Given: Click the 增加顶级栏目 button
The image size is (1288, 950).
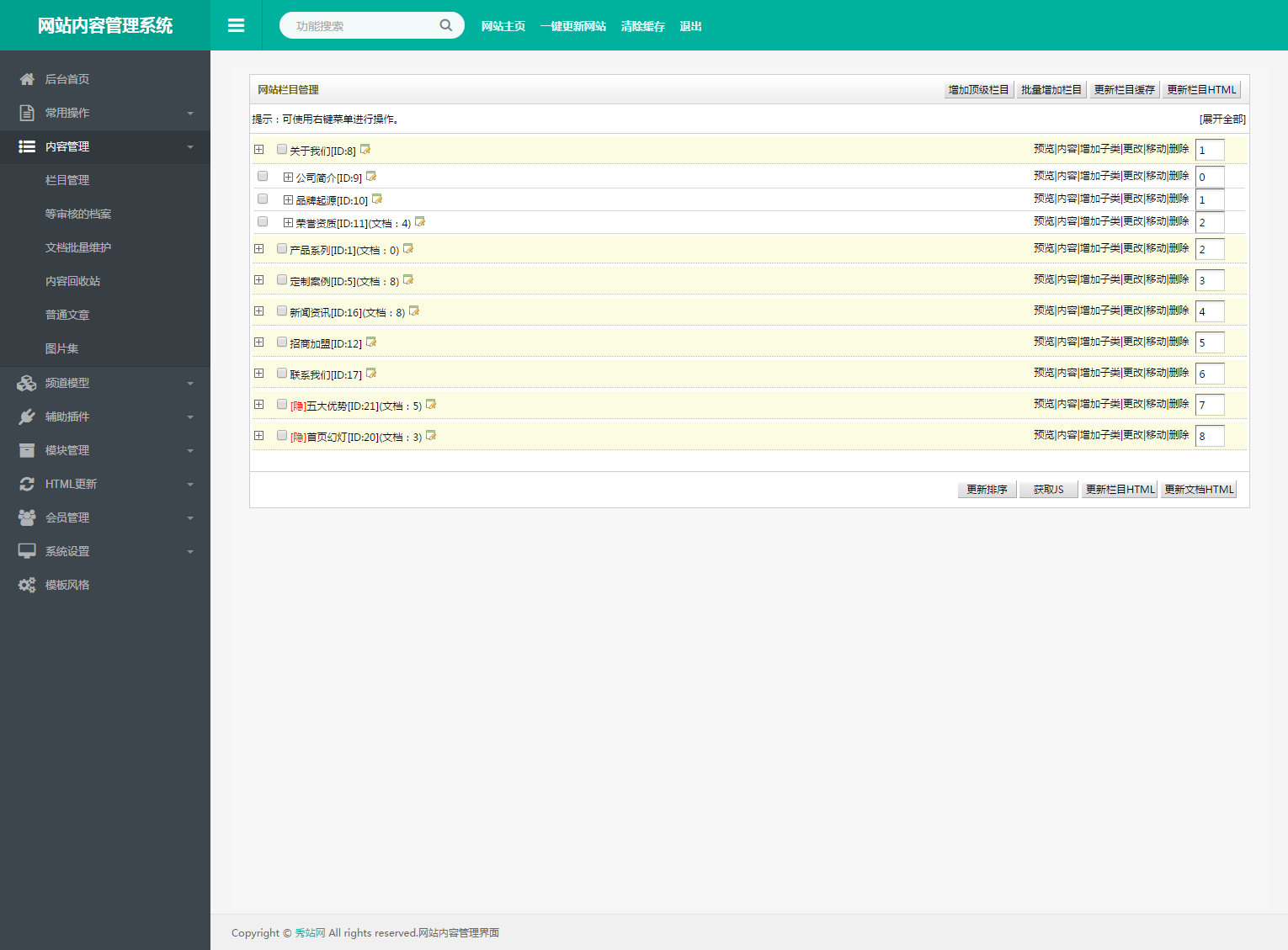Looking at the screenshot, I should pos(978,90).
